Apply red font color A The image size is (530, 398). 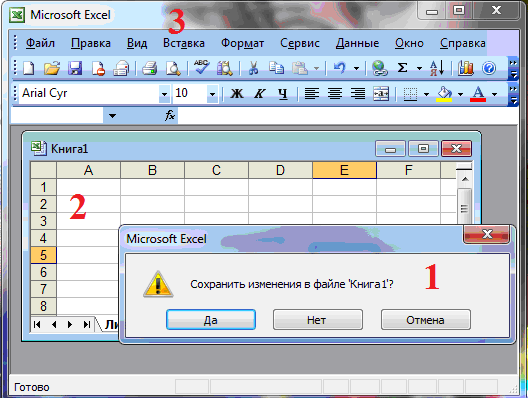click(478, 94)
